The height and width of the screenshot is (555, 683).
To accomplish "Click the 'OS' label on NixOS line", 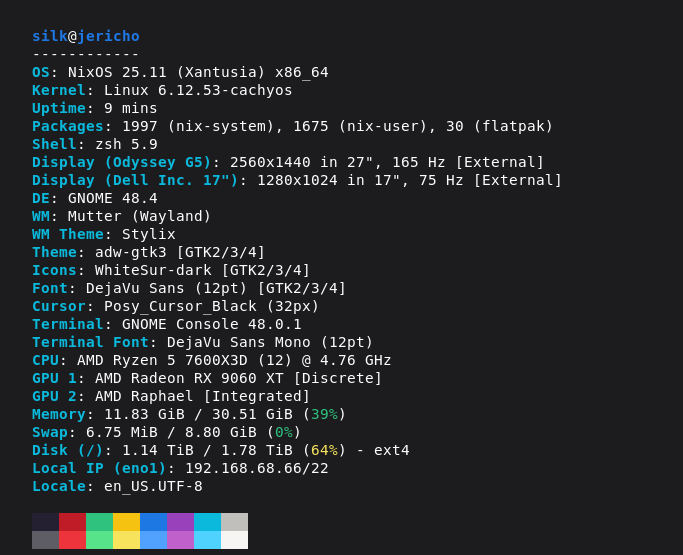I will (x=40, y=72).
